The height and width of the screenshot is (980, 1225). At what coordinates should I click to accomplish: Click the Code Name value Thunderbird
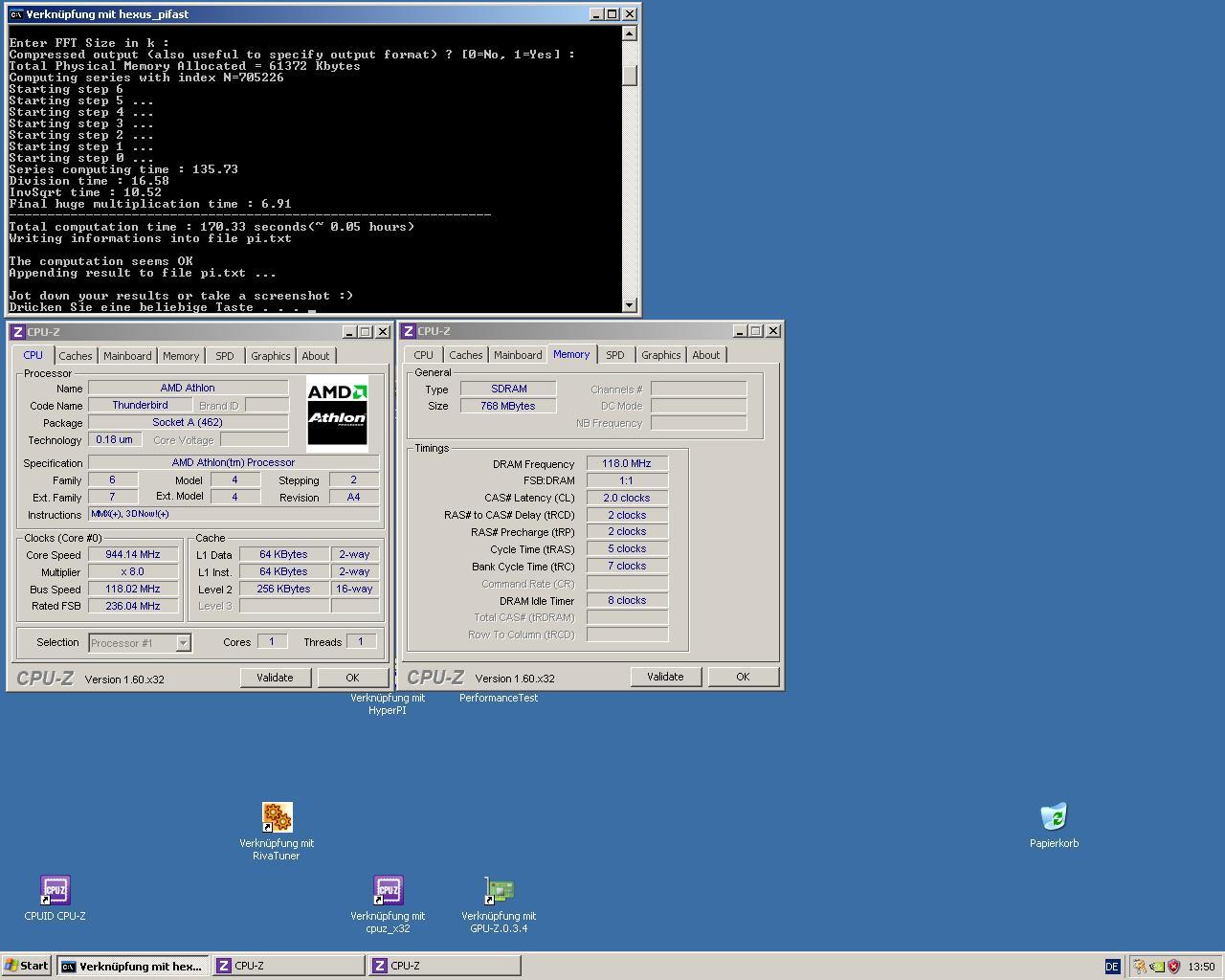pos(141,406)
